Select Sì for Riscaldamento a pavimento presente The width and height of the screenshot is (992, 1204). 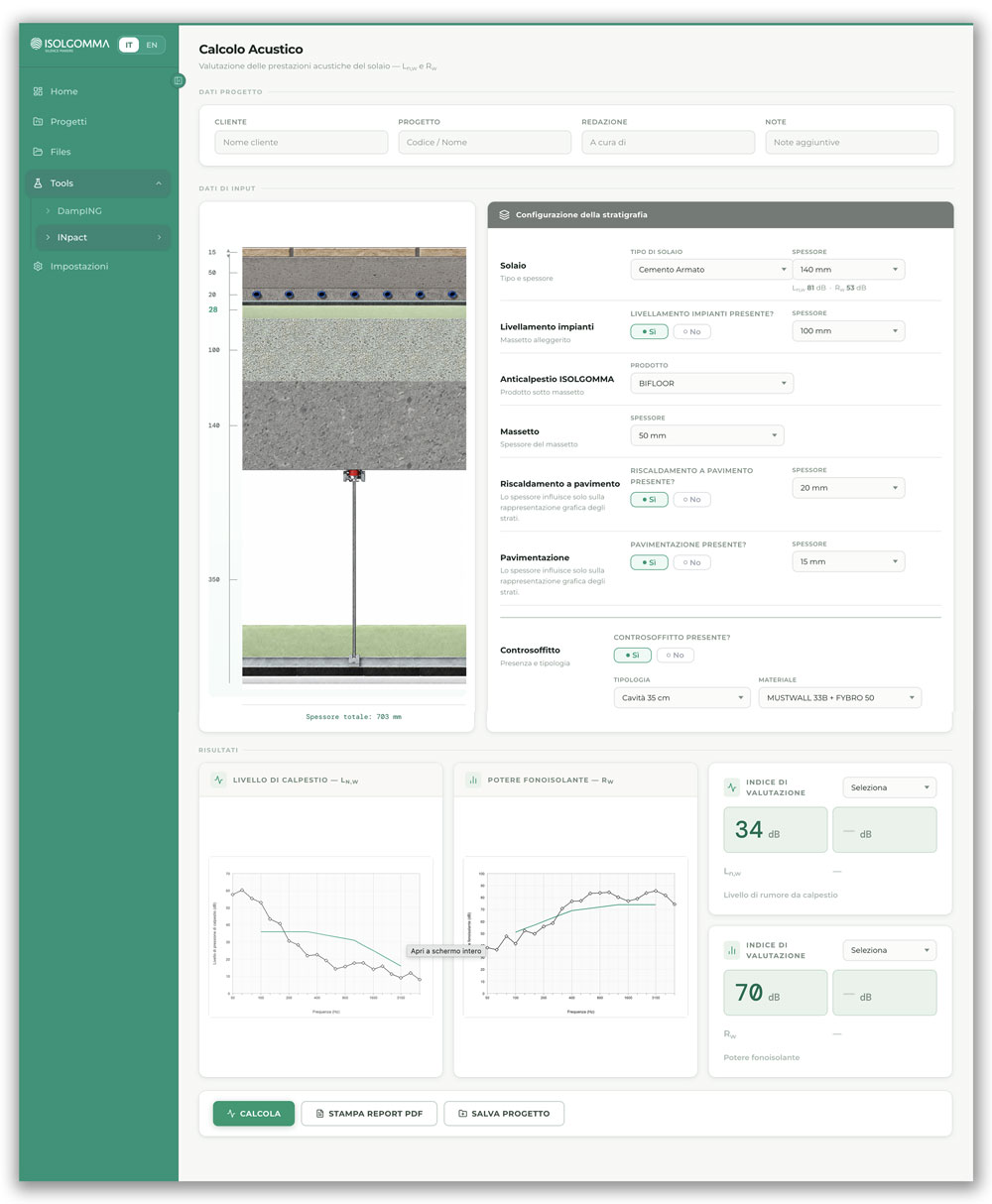click(649, 499)
